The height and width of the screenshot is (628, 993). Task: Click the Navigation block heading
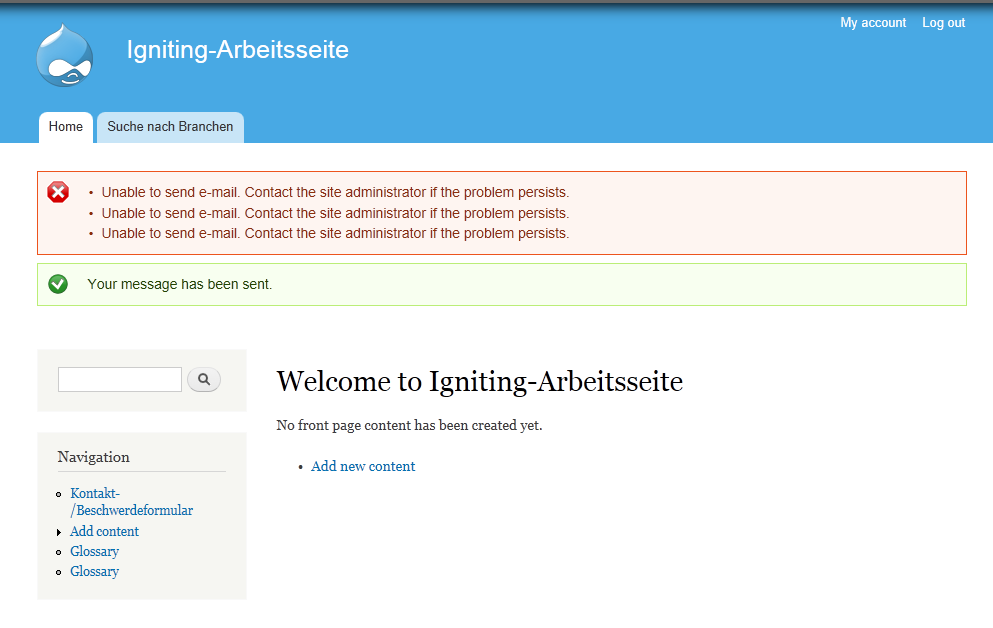point(94,457)
